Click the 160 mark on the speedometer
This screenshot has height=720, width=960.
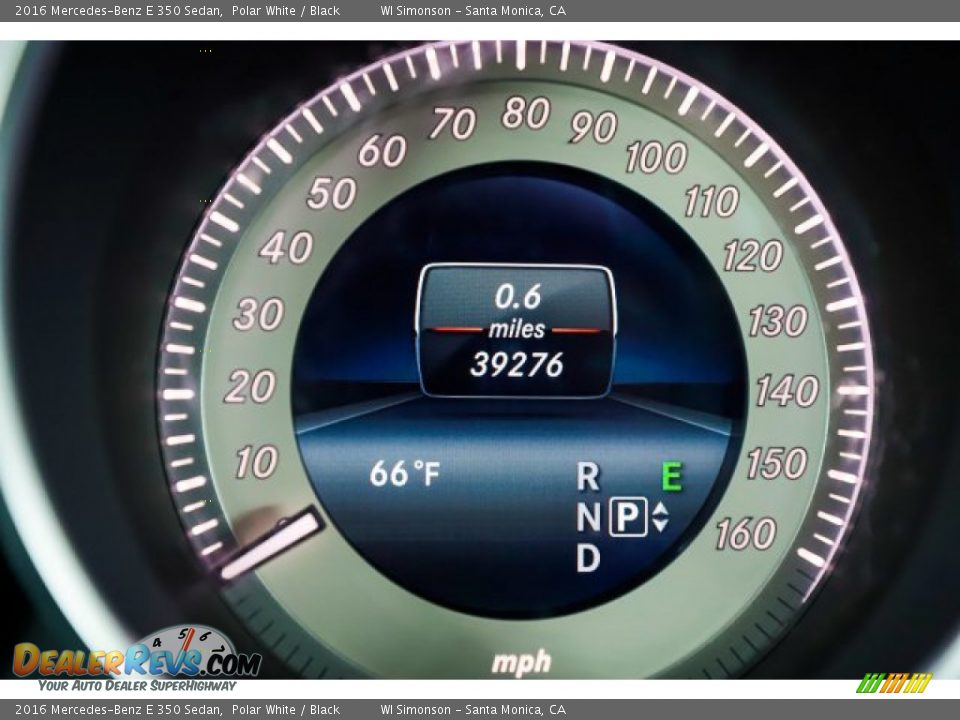[745, 534]
